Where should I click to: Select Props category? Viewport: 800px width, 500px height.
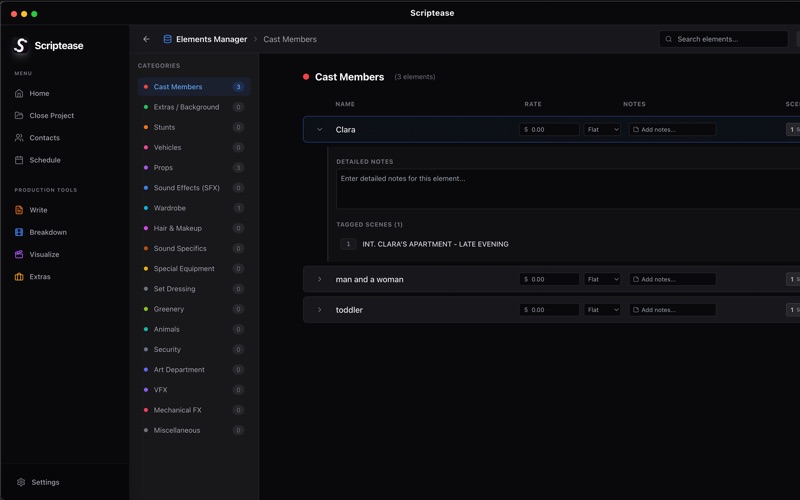click(x=193, y=167)
